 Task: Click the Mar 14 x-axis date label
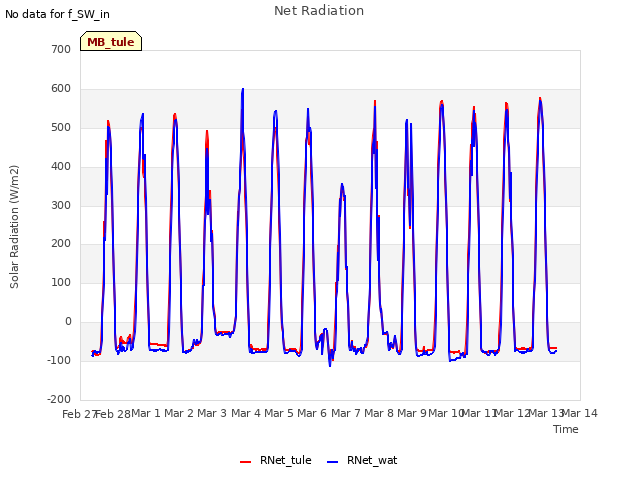coord(580,413)
